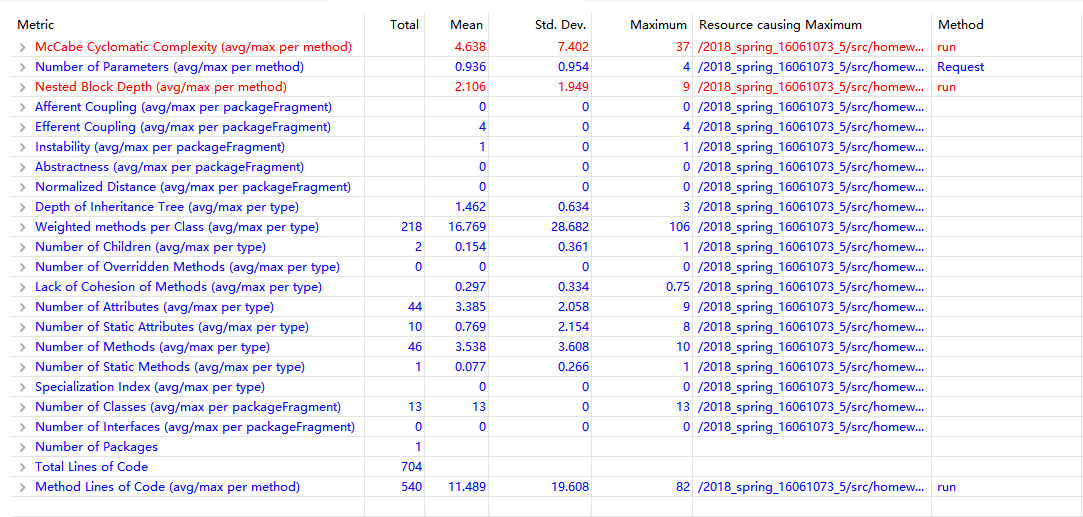Expand the Efferent Coupling row

pyautogui.click(x=23, y=127)
